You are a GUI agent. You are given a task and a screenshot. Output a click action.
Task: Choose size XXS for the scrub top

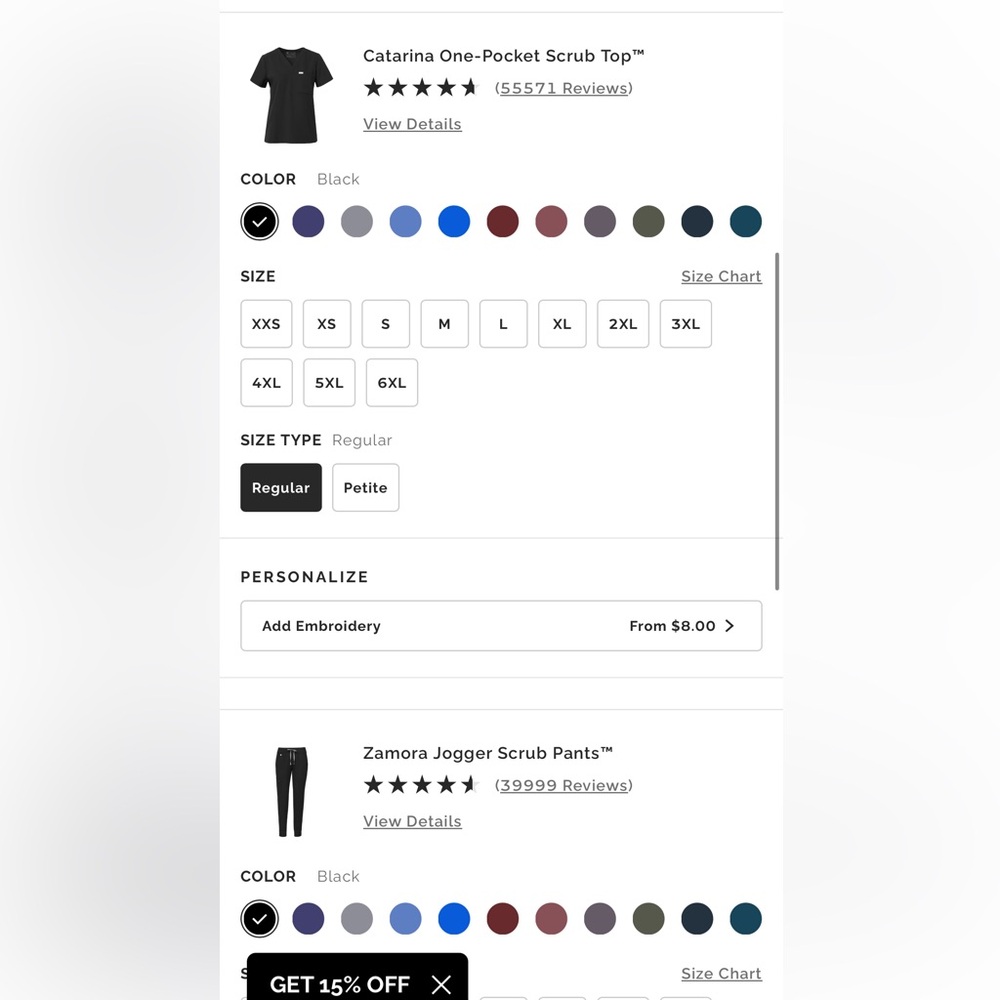pyautogui.click(x=266, y=324)
